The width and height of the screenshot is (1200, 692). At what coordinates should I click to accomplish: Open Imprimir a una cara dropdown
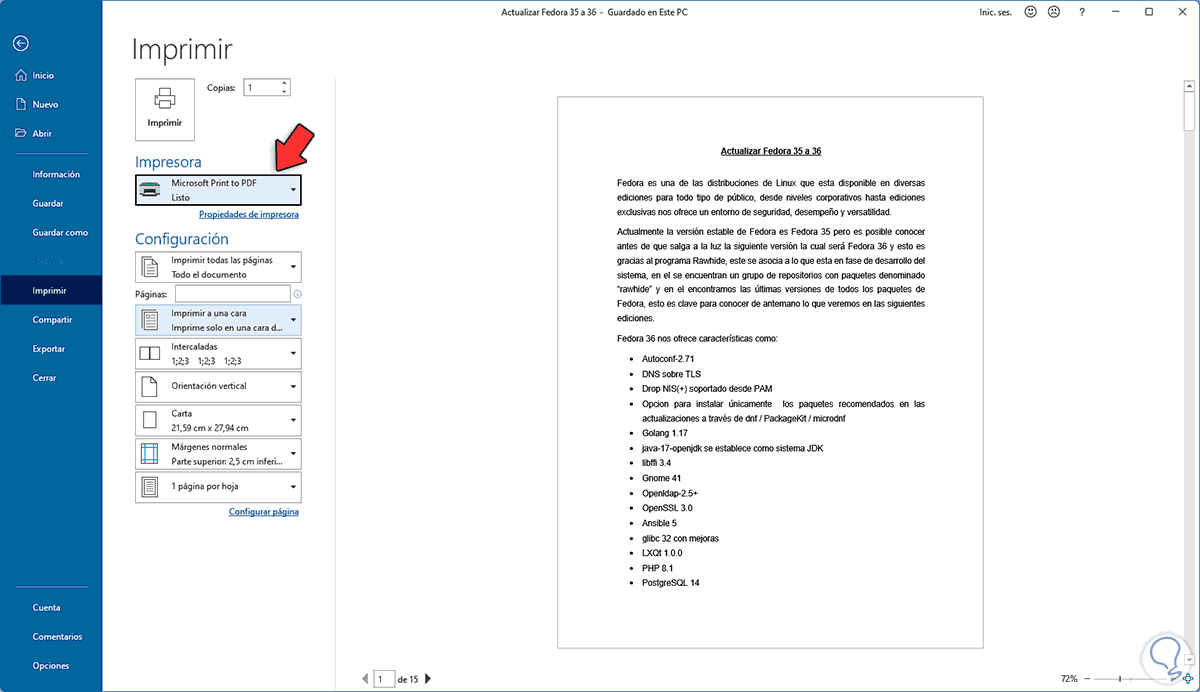[x=218, y=320]
